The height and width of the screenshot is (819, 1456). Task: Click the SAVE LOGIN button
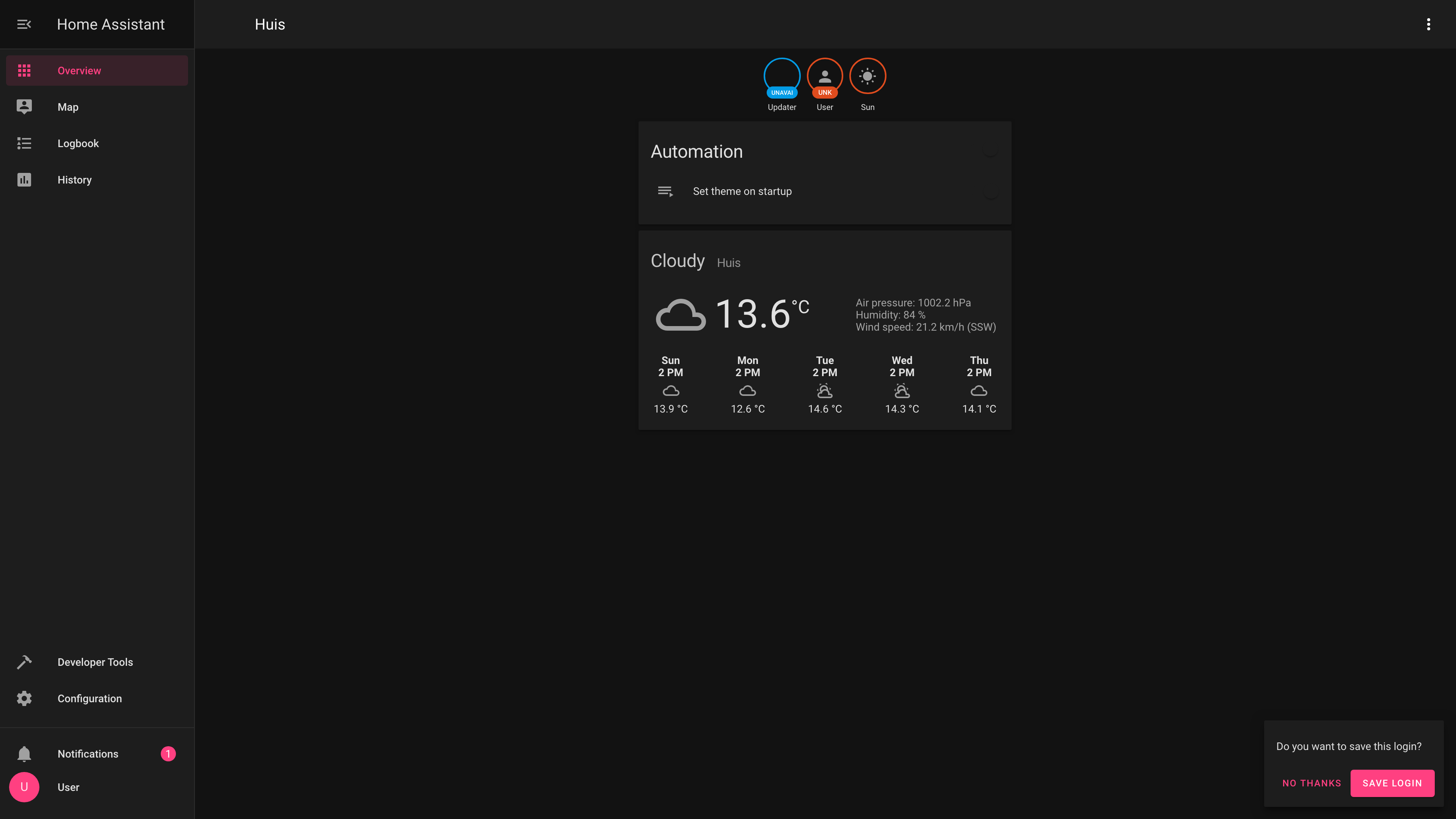(1392, 783)
